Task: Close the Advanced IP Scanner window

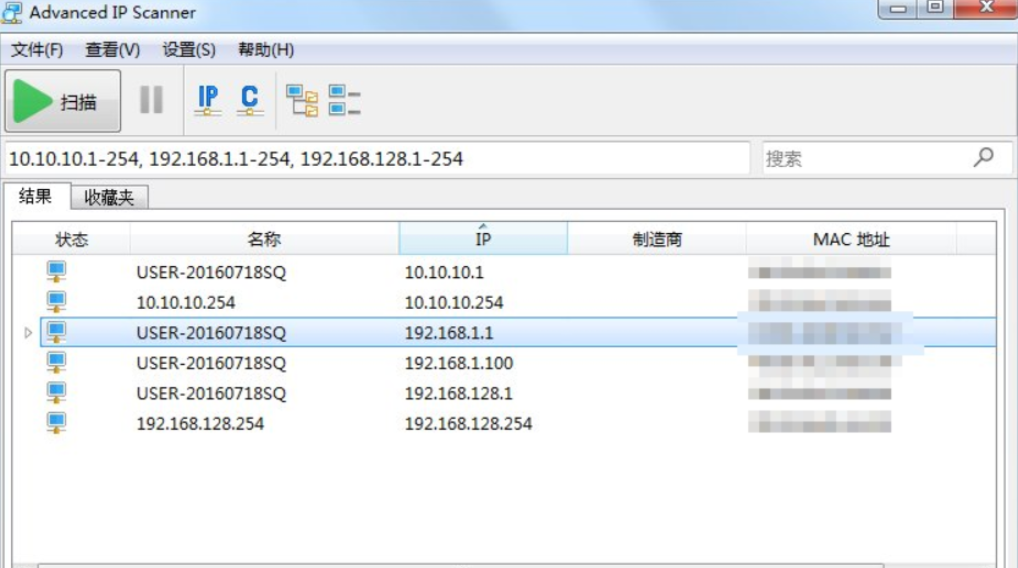Action: [x=986, y=8]
